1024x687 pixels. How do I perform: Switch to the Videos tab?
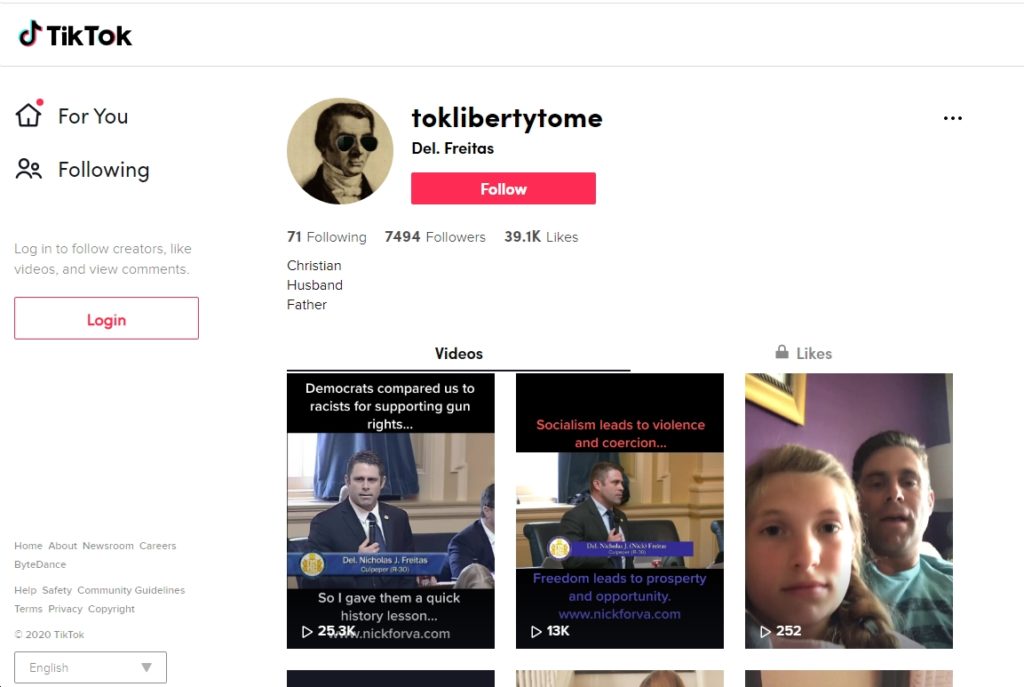point(458,353)
